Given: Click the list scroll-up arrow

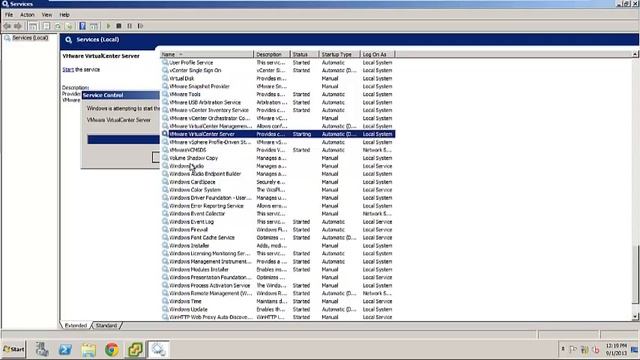Looking at the screenshot, I should coord(635,54).
